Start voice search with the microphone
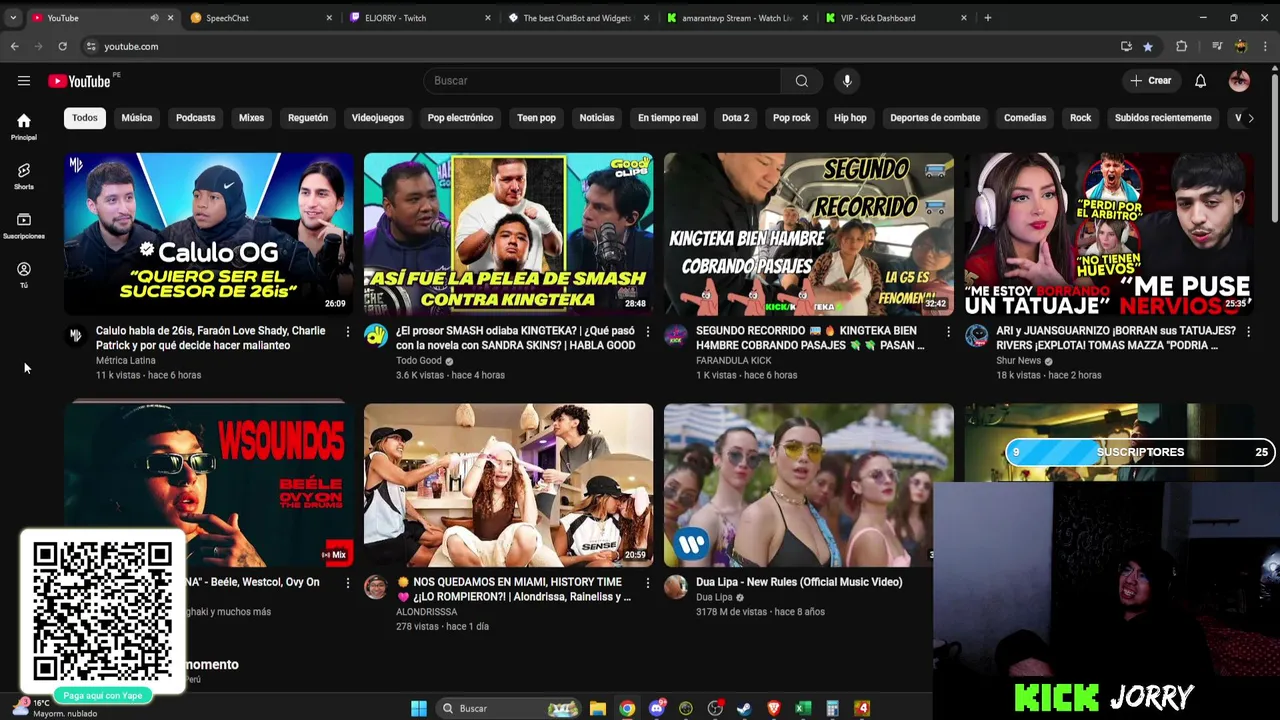The width and height of the screenshot is (1280, 720). pyautogui.click(x=847, y=81)
